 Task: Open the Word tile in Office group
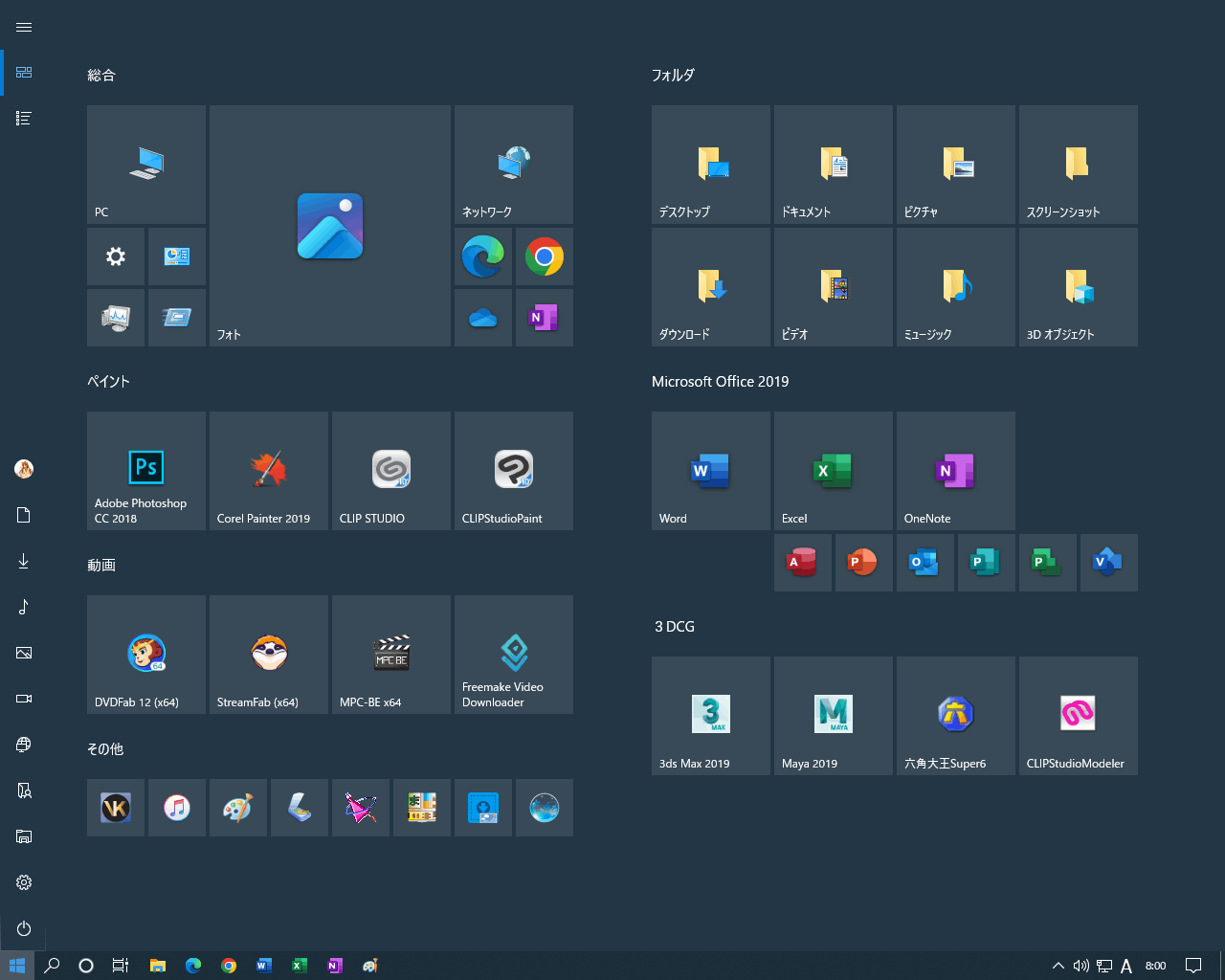pos(711,471)
